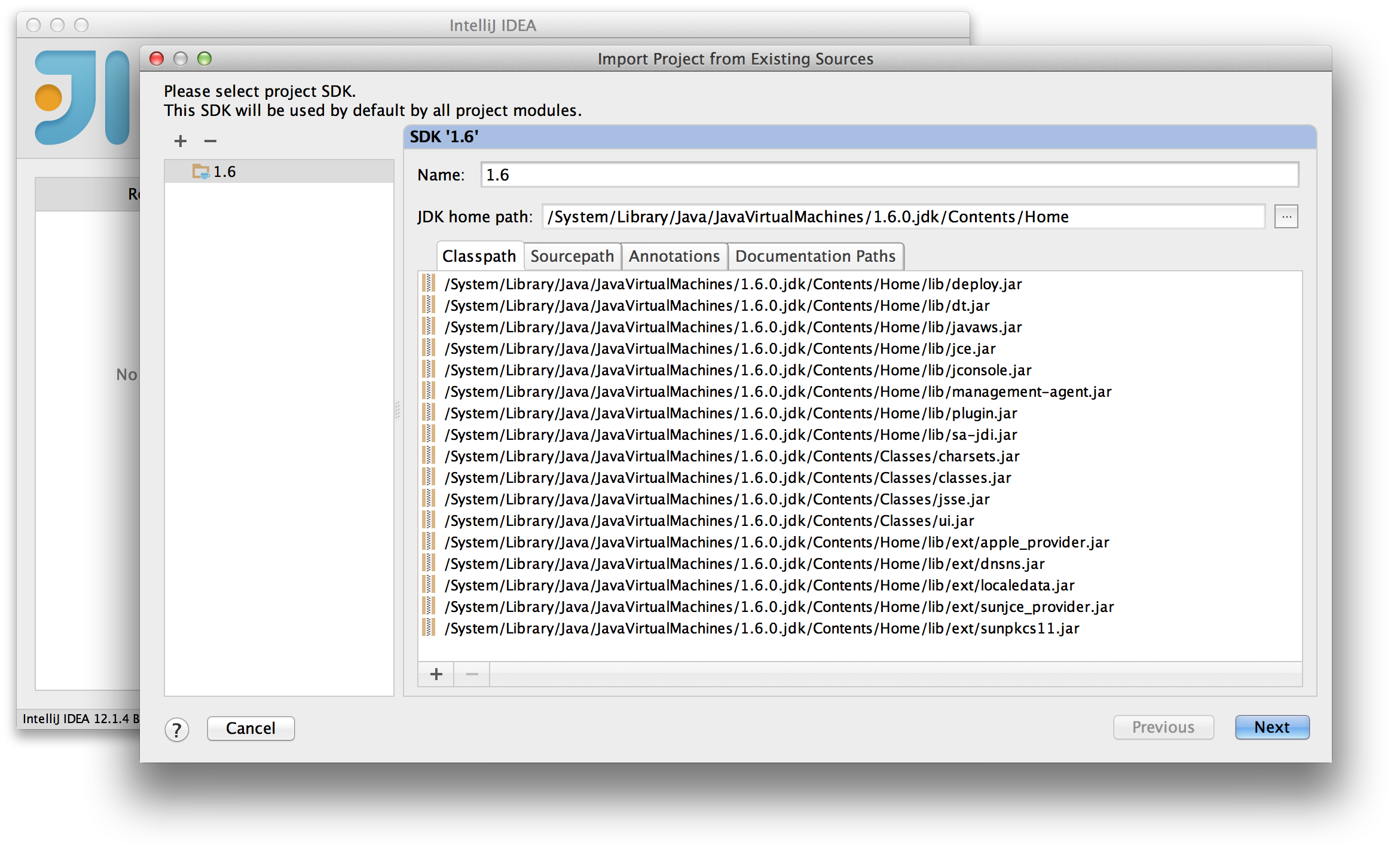The height and width of the screenshot is (857, 1400).
Task: Click the Previous button
Action: [x=1163, y=727]
